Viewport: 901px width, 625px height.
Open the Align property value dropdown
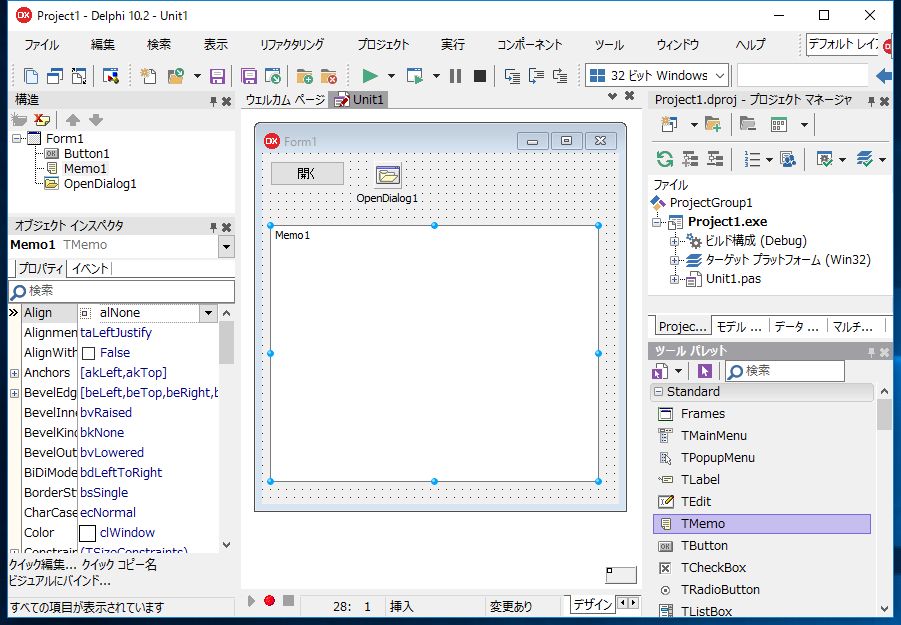tap(208, 313)
